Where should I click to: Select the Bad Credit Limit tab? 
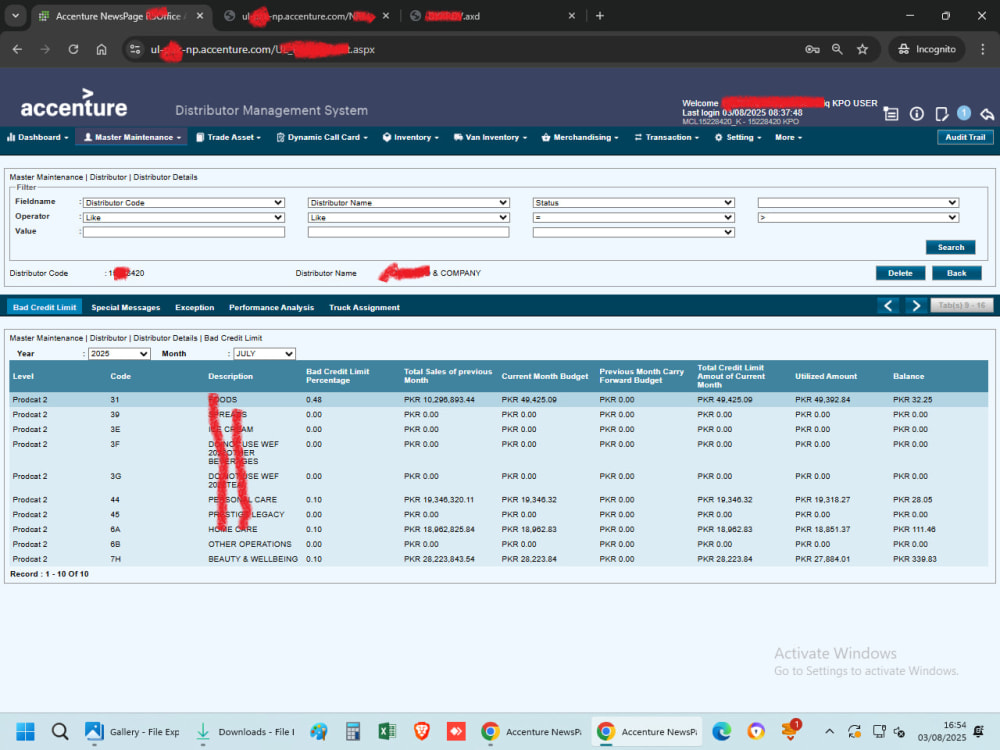coord(45,307)
